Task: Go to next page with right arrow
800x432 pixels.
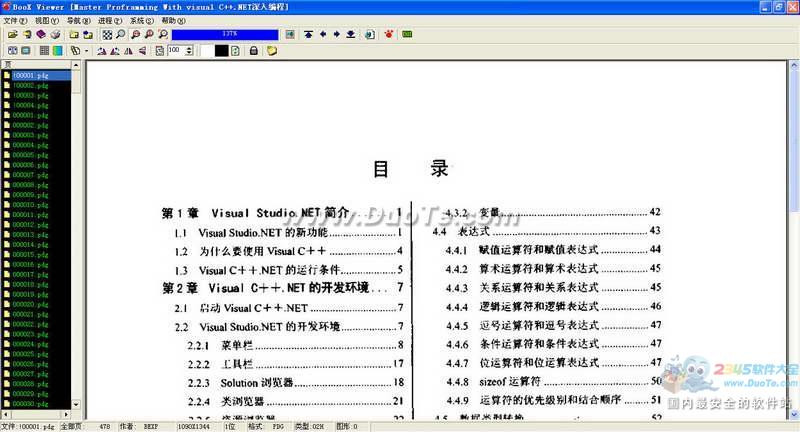Action: pyautogui.click(x=336, y=34)
